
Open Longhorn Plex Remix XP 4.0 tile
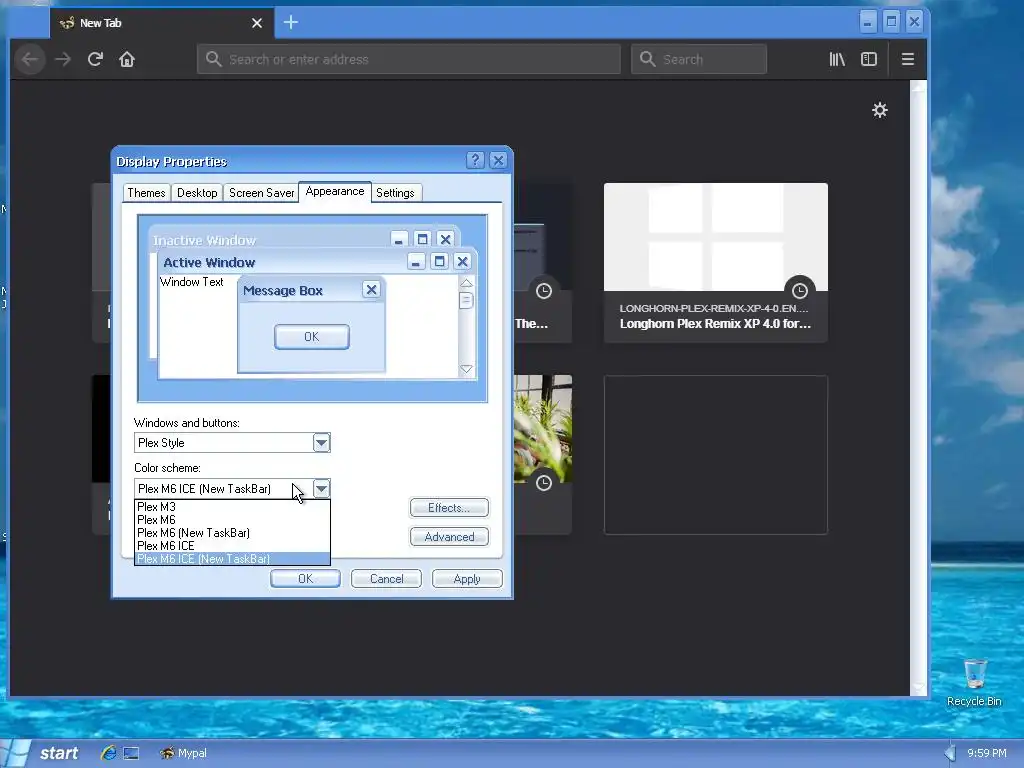click(x=716, y=263)
